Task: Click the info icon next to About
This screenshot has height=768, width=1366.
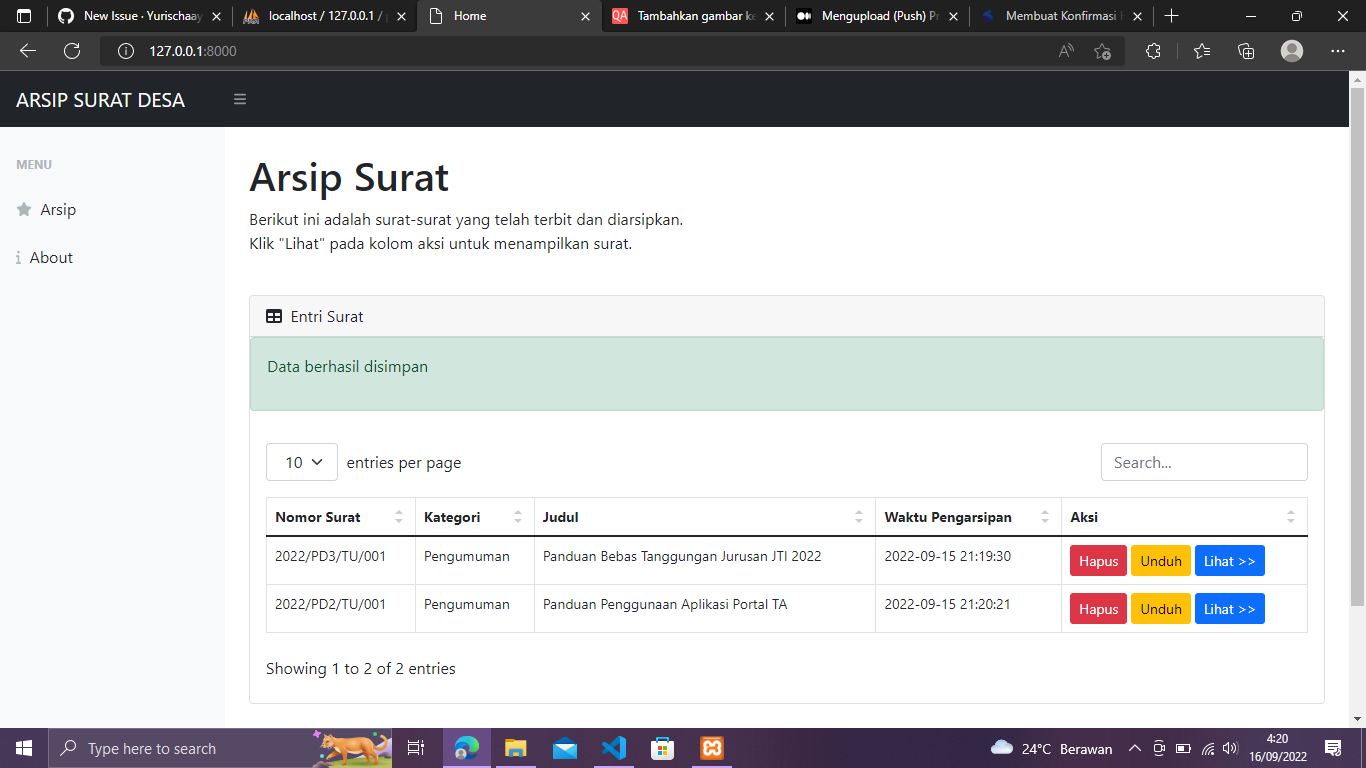Action: pyautogui.click(x=17, y=257)
